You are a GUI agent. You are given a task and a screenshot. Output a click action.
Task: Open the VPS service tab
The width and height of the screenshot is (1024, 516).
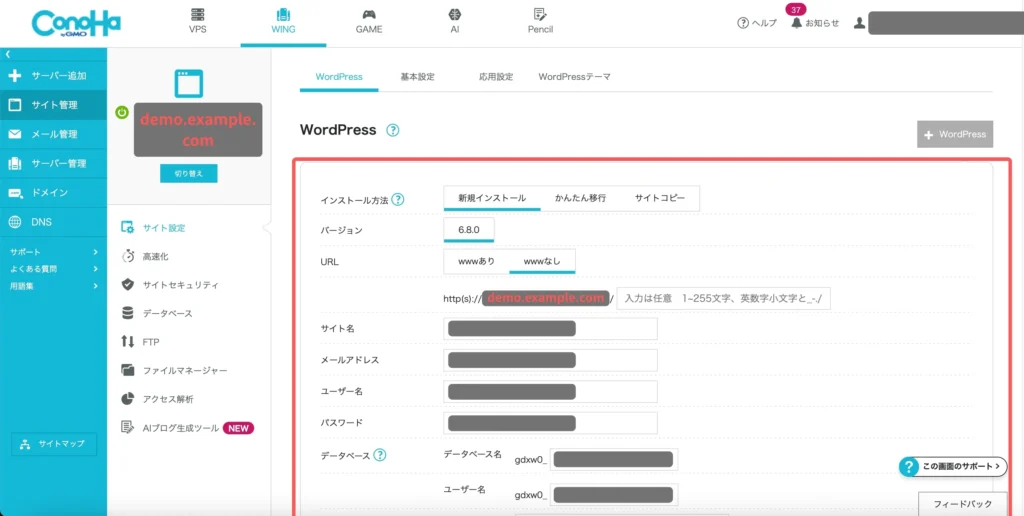[197, 21]
